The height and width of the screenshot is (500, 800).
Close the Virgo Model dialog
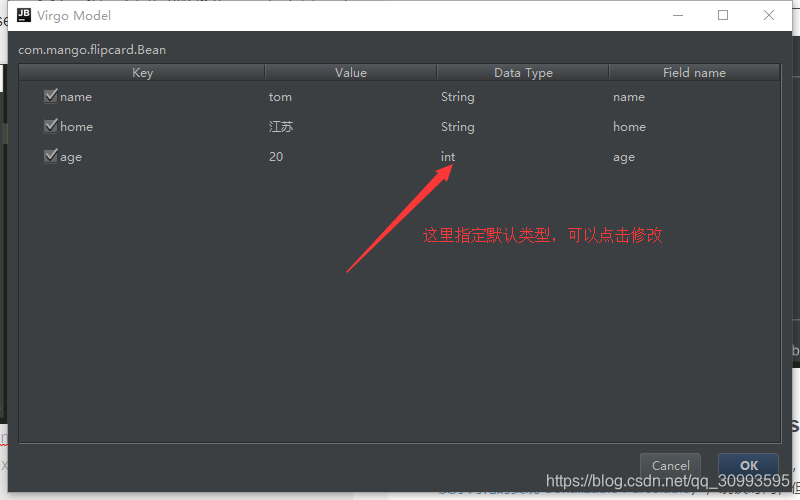click(x=768, y=15)
